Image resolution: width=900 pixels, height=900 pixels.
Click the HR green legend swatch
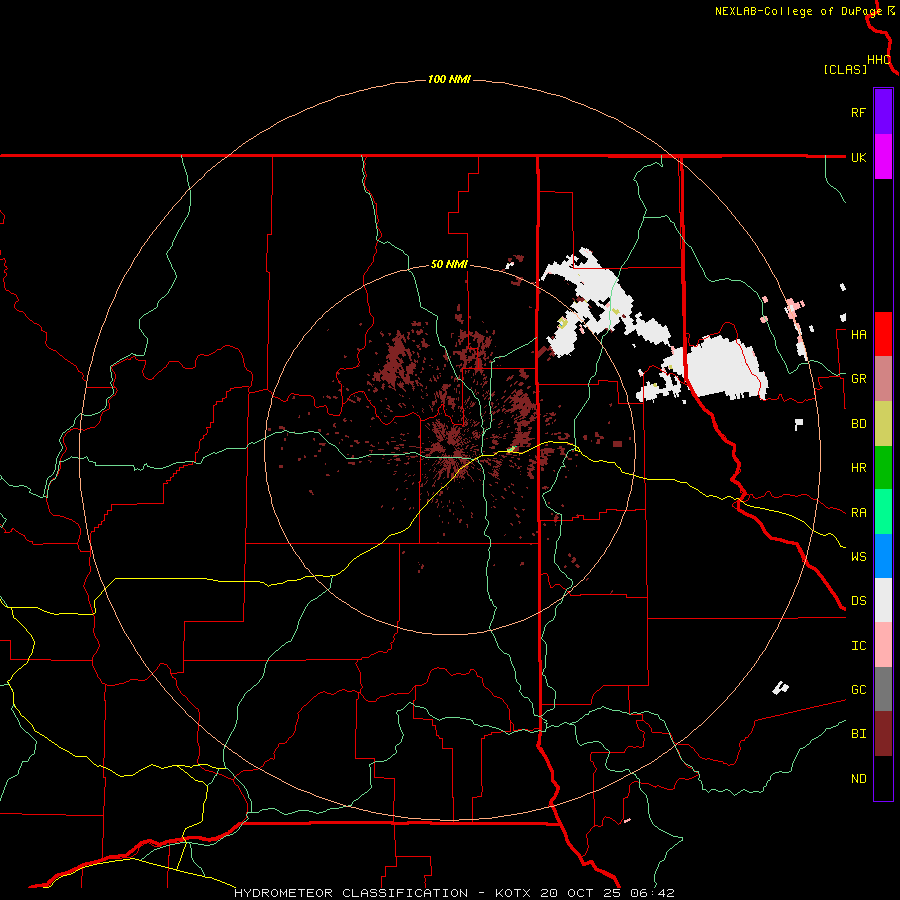[x=883, y=468]
